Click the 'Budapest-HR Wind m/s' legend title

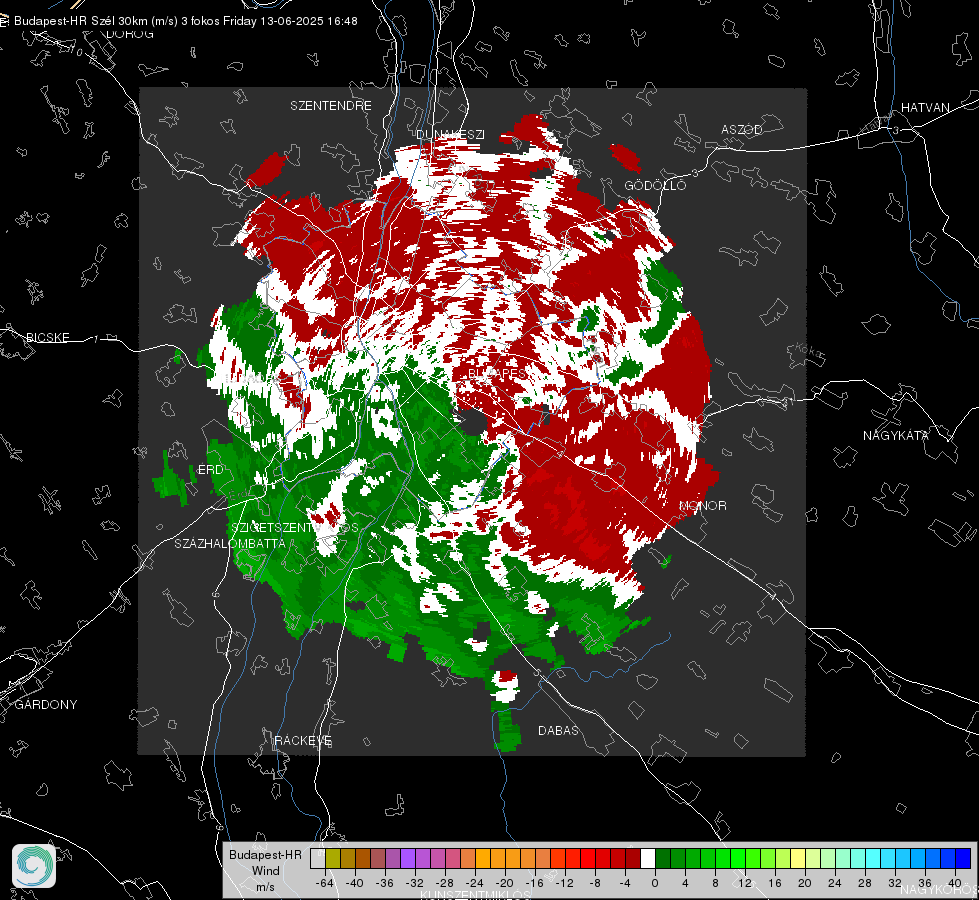point(265,871)
